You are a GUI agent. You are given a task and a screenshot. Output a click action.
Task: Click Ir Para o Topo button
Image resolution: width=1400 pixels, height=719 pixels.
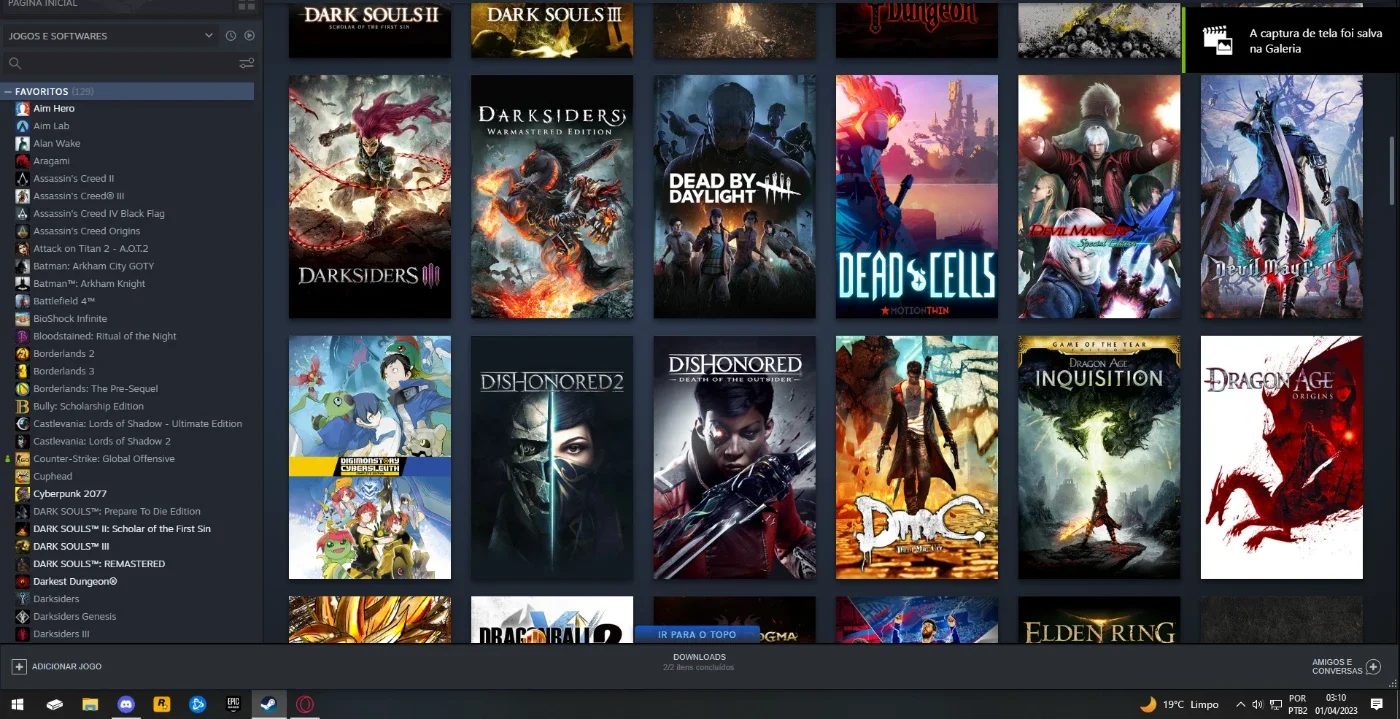tap(697, 634)
